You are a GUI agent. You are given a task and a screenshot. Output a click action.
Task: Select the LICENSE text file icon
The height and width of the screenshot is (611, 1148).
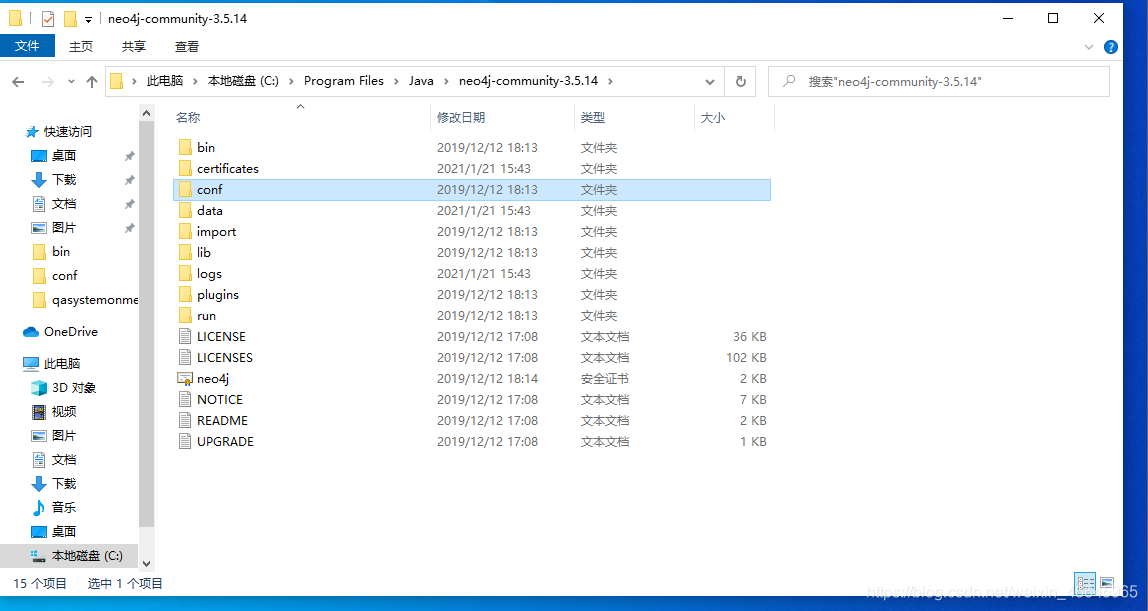tap(185, 337)
